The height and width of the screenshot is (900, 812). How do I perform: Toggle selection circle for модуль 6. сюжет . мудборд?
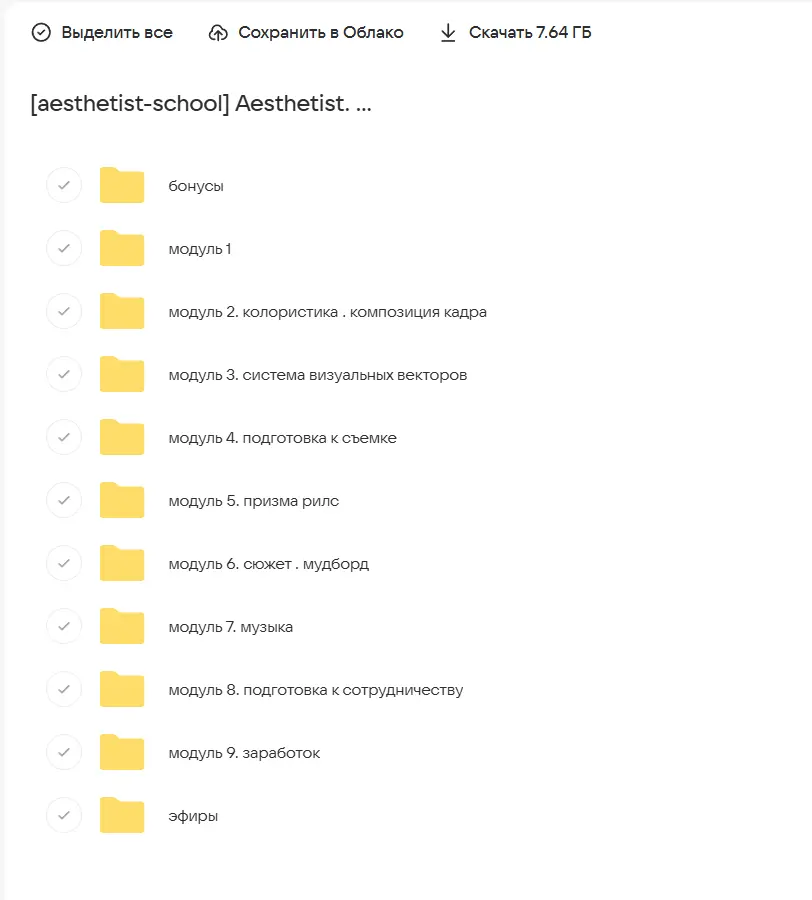[64, 564]
